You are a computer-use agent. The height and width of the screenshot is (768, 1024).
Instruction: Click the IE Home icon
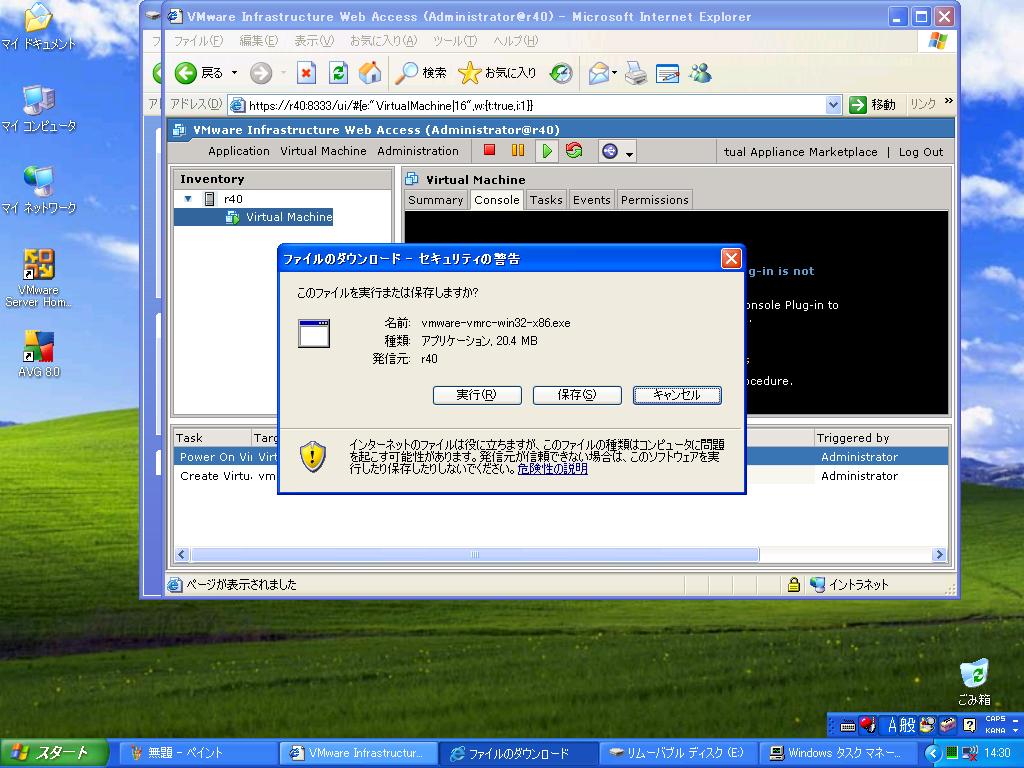coord(370,73)
